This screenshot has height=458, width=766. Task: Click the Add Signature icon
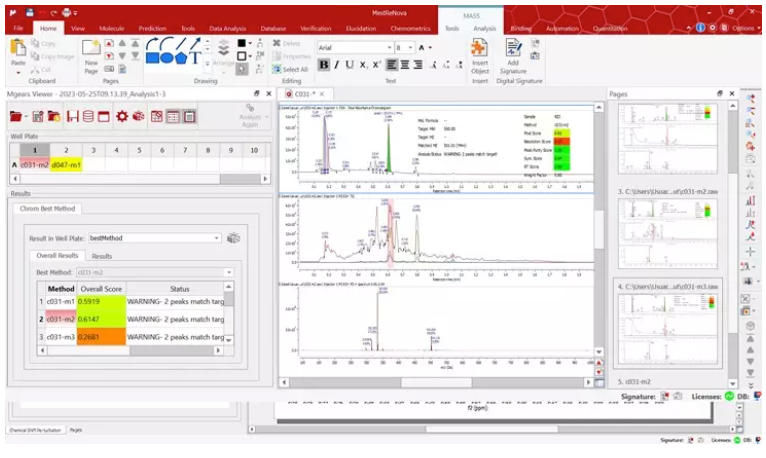tap(515, 56)
